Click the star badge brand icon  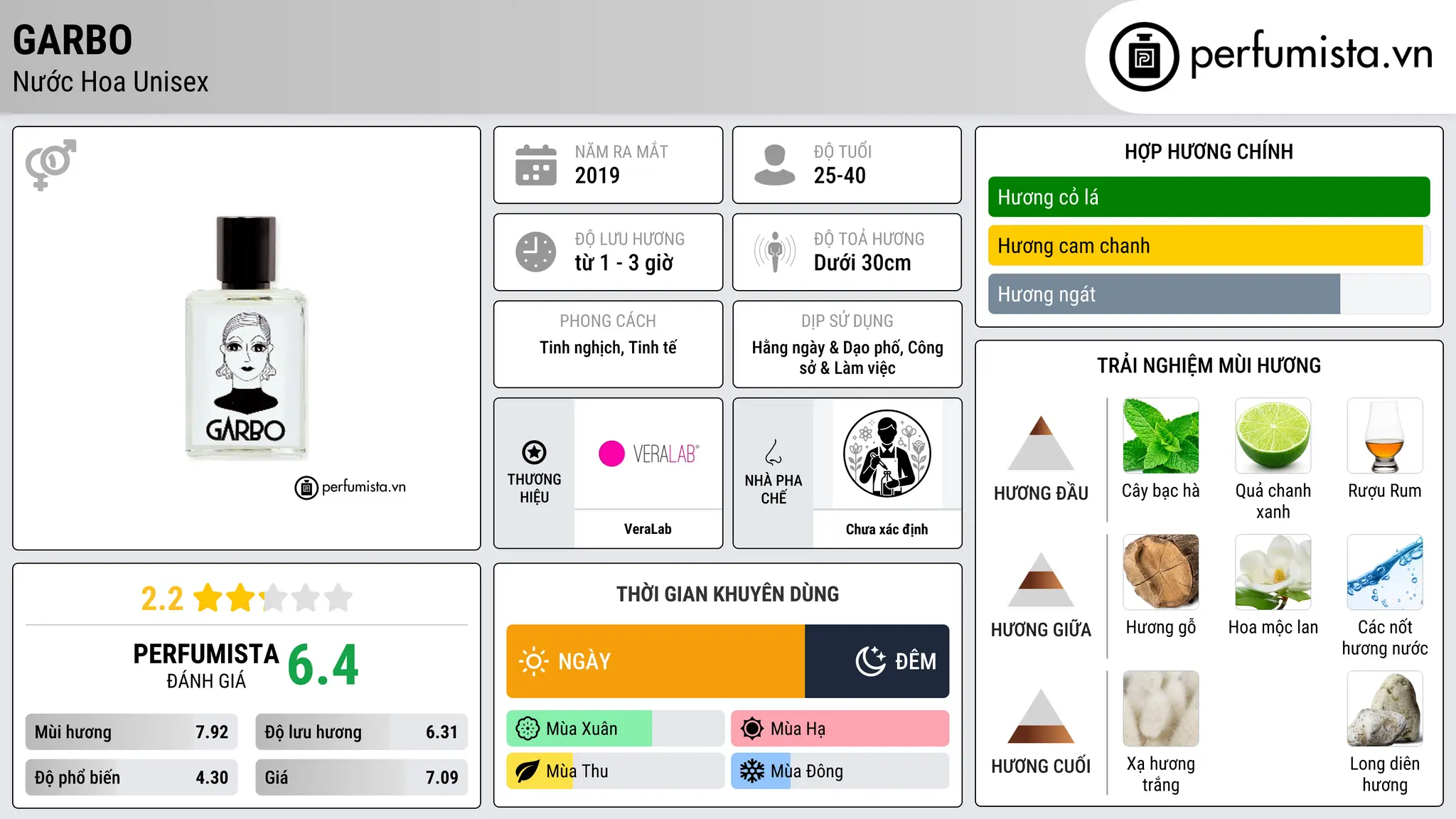[534, 452]
